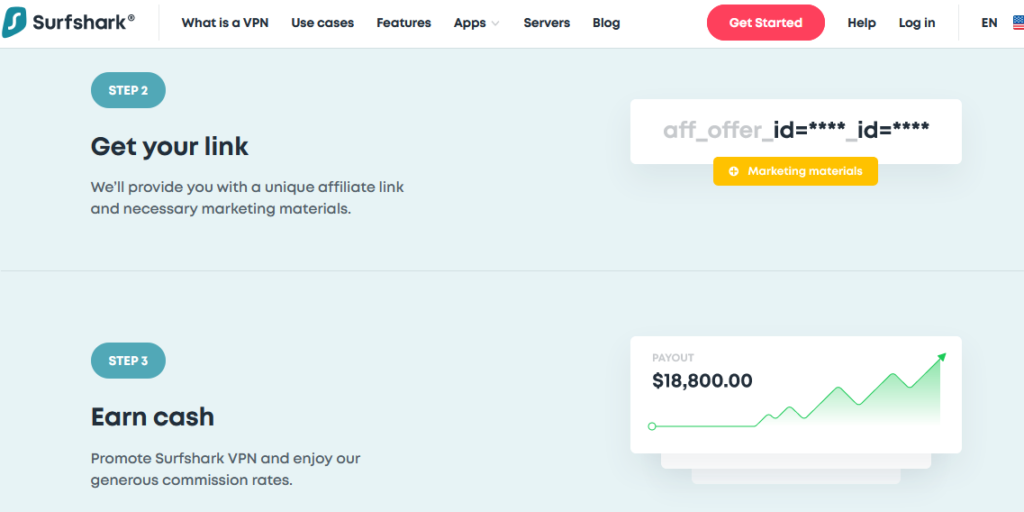Open the Help link

click(x=861, y=23)
